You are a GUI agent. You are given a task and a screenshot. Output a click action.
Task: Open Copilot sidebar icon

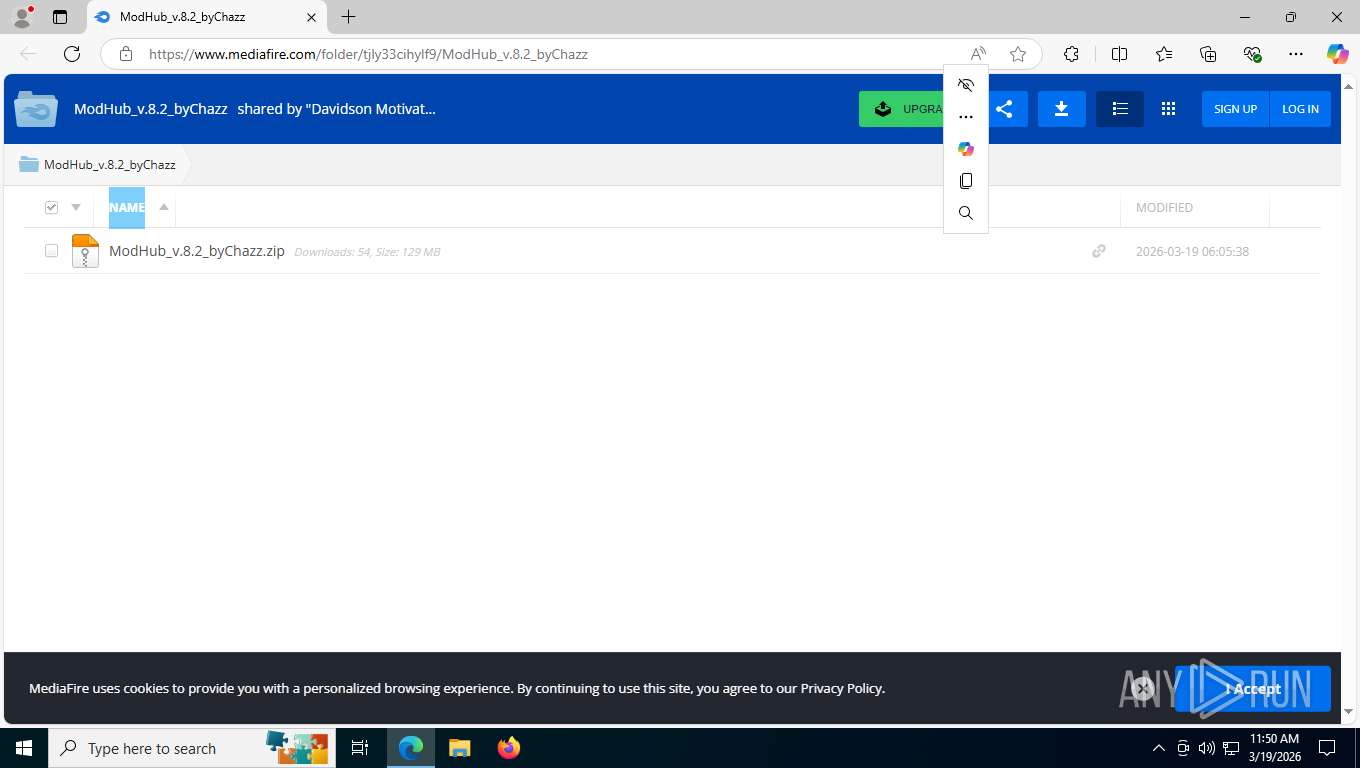1338,54
